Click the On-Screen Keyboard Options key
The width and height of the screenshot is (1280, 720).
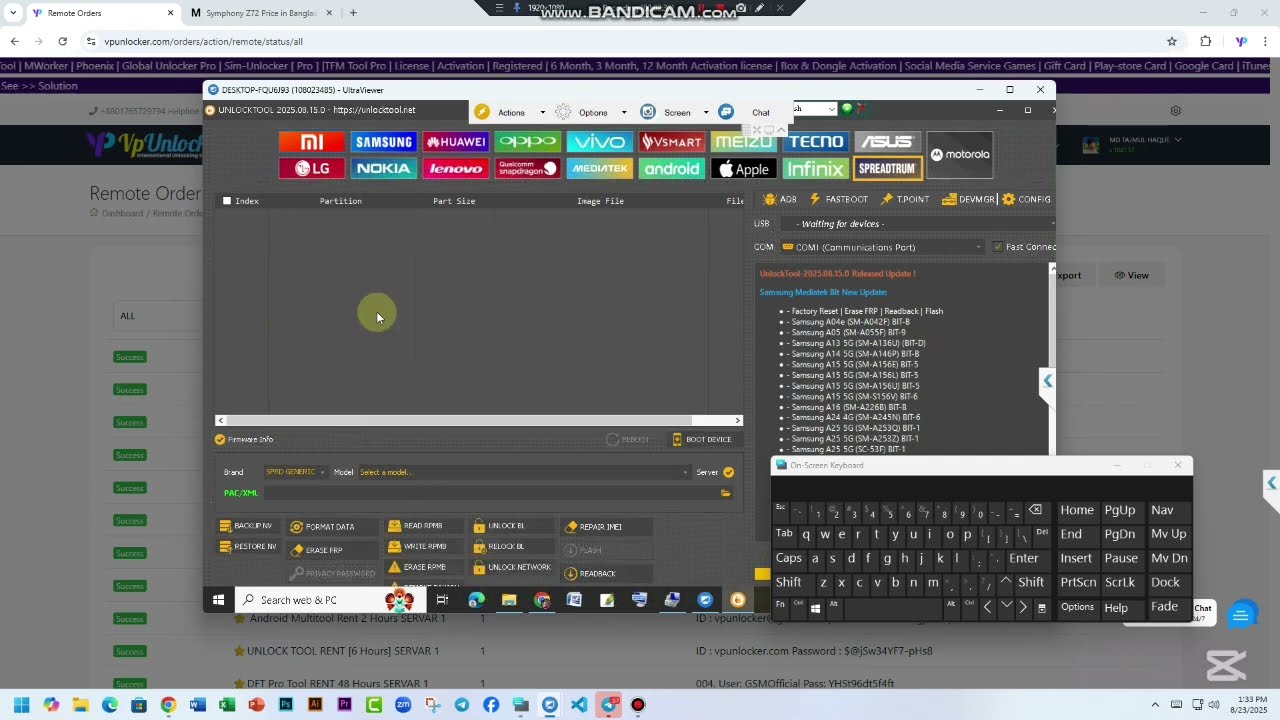tap(1077, 607)
